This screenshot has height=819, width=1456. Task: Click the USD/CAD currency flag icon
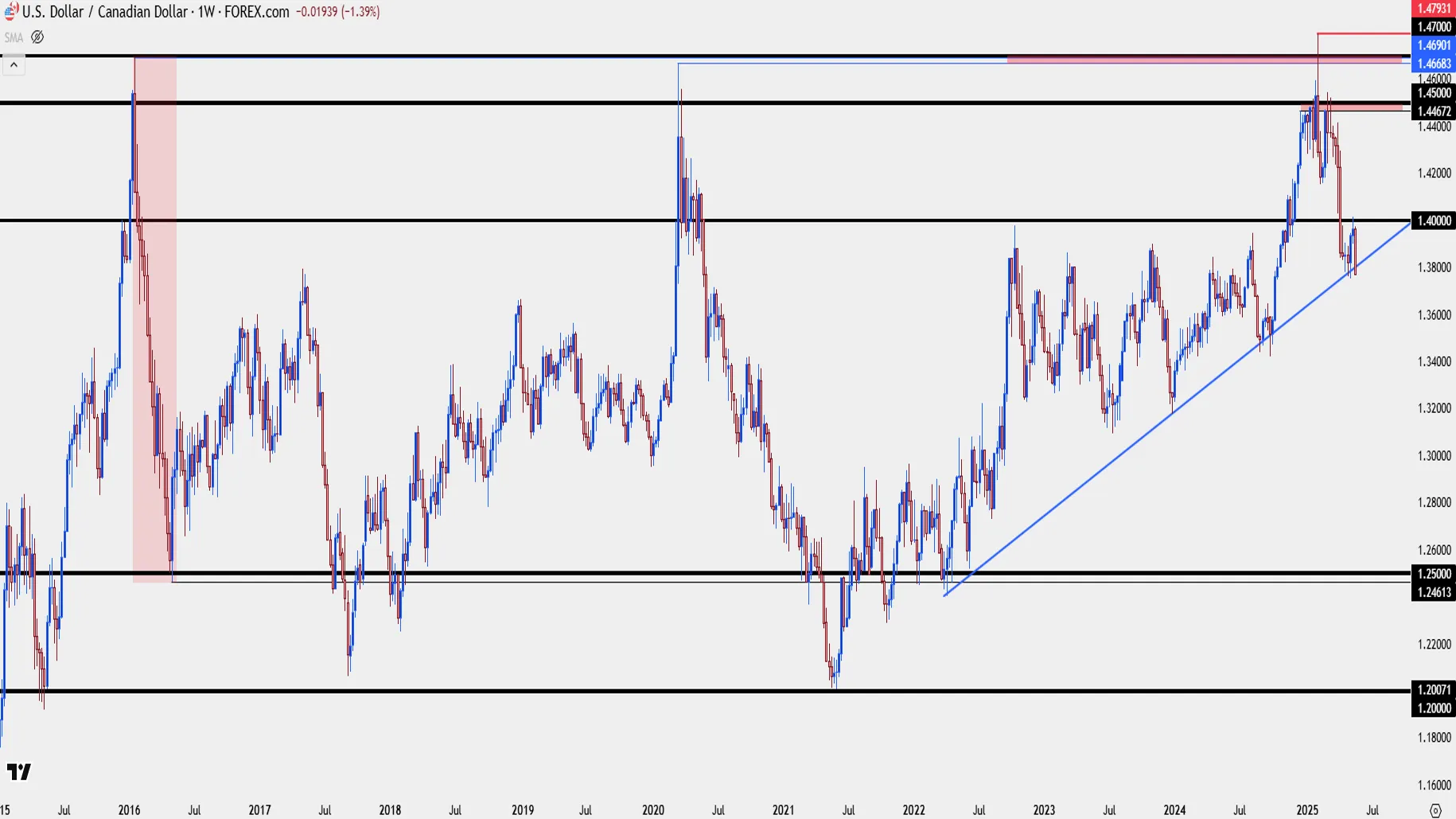tap(10, 12)
